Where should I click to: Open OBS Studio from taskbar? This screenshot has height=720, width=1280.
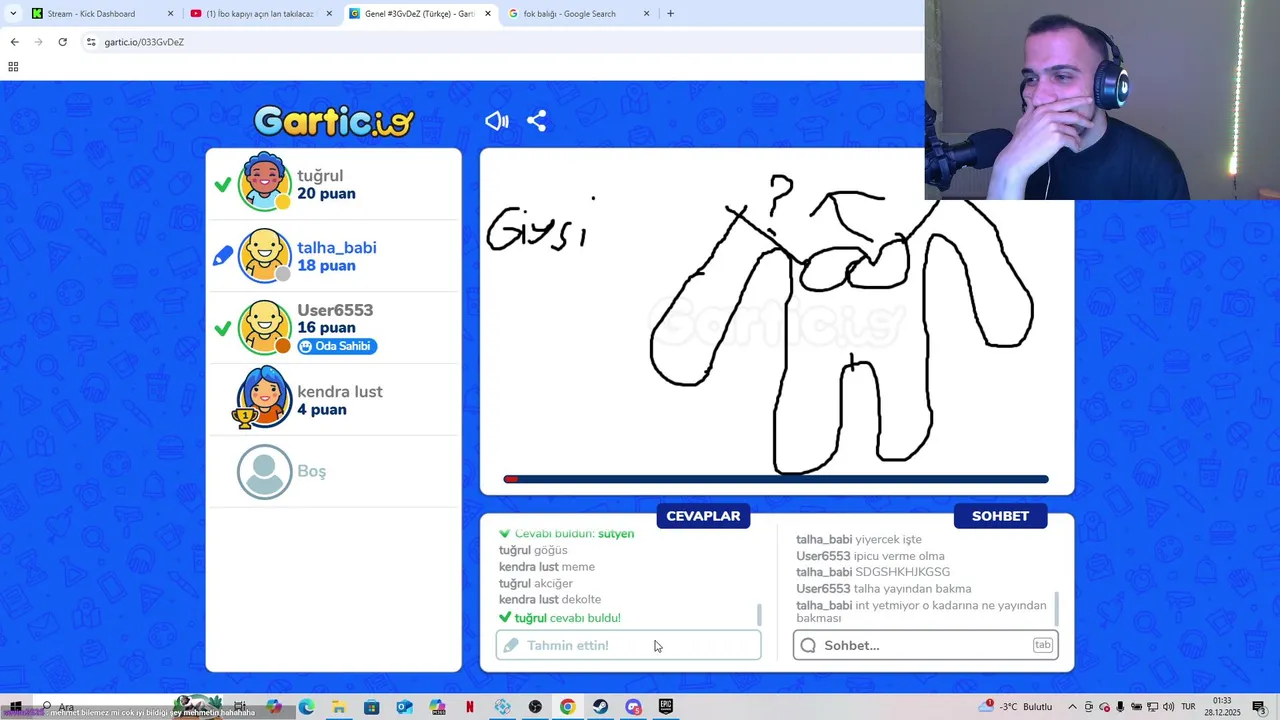535,707
